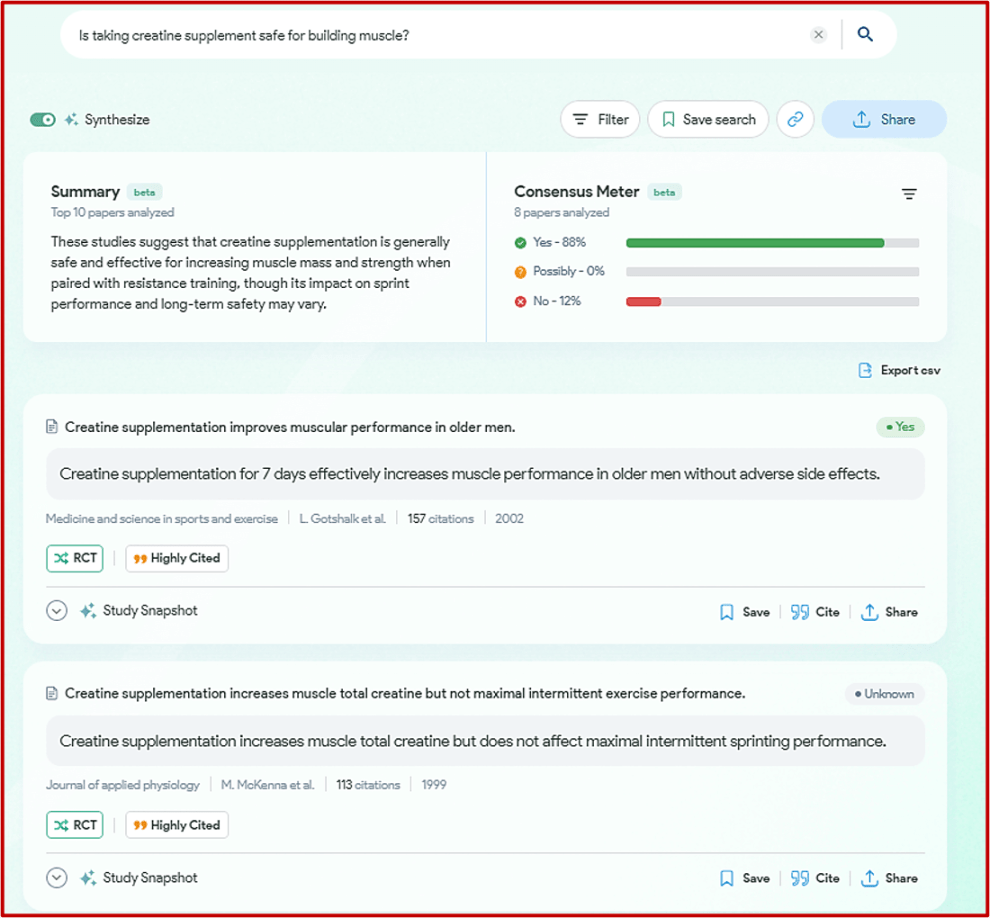Copy link using chain icon button
Viewport: 990px width, 918px height.
click(796, 119)
